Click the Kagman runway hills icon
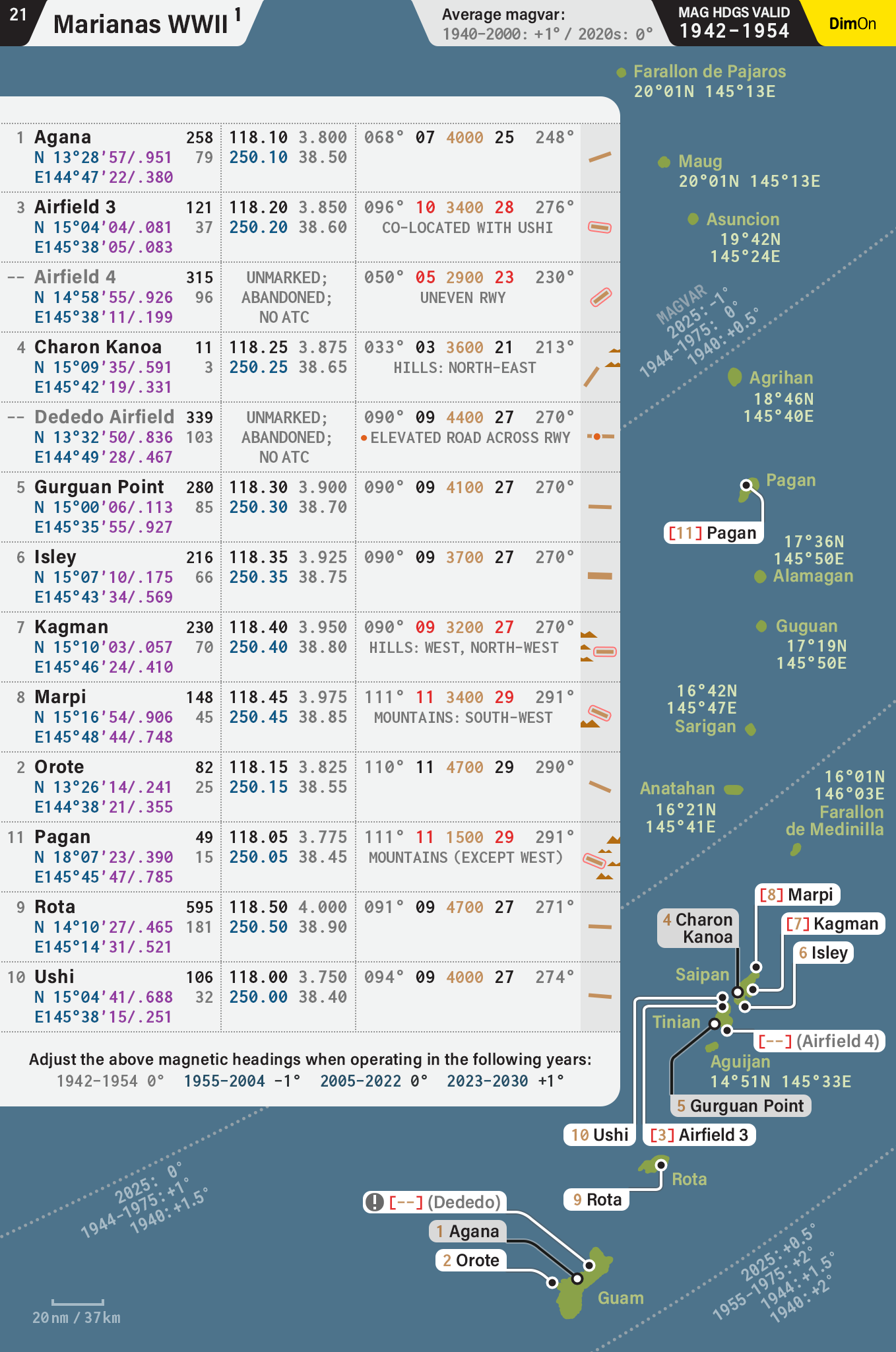The width and height of the screenshot is (896, 1352). click(x=599, y=647)
